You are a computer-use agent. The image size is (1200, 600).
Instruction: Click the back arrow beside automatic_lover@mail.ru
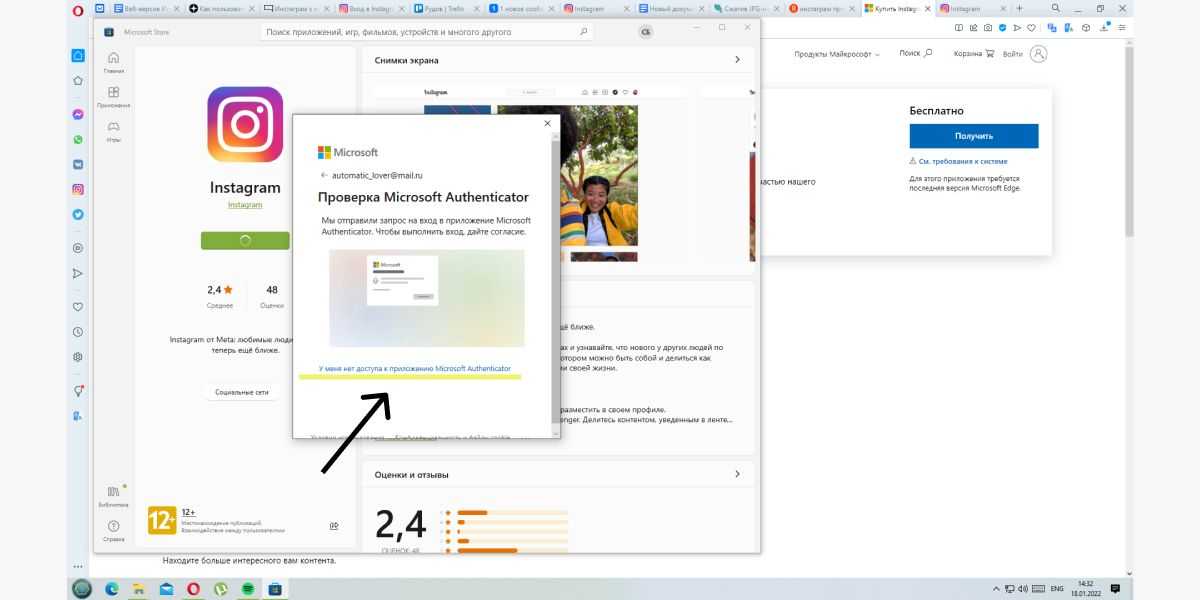click(x=324, y=175)
